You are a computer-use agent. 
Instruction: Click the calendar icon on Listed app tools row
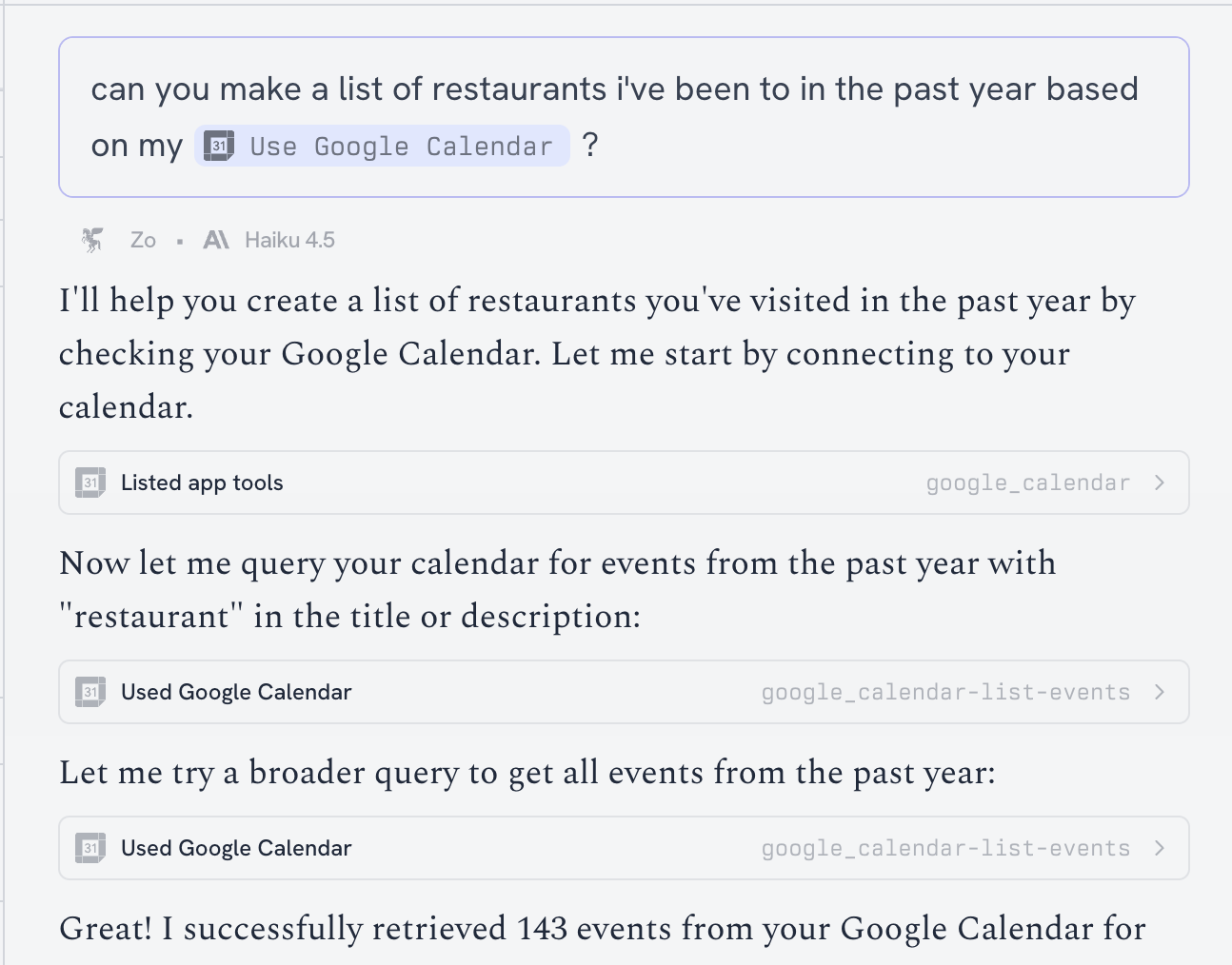(90, 482)
